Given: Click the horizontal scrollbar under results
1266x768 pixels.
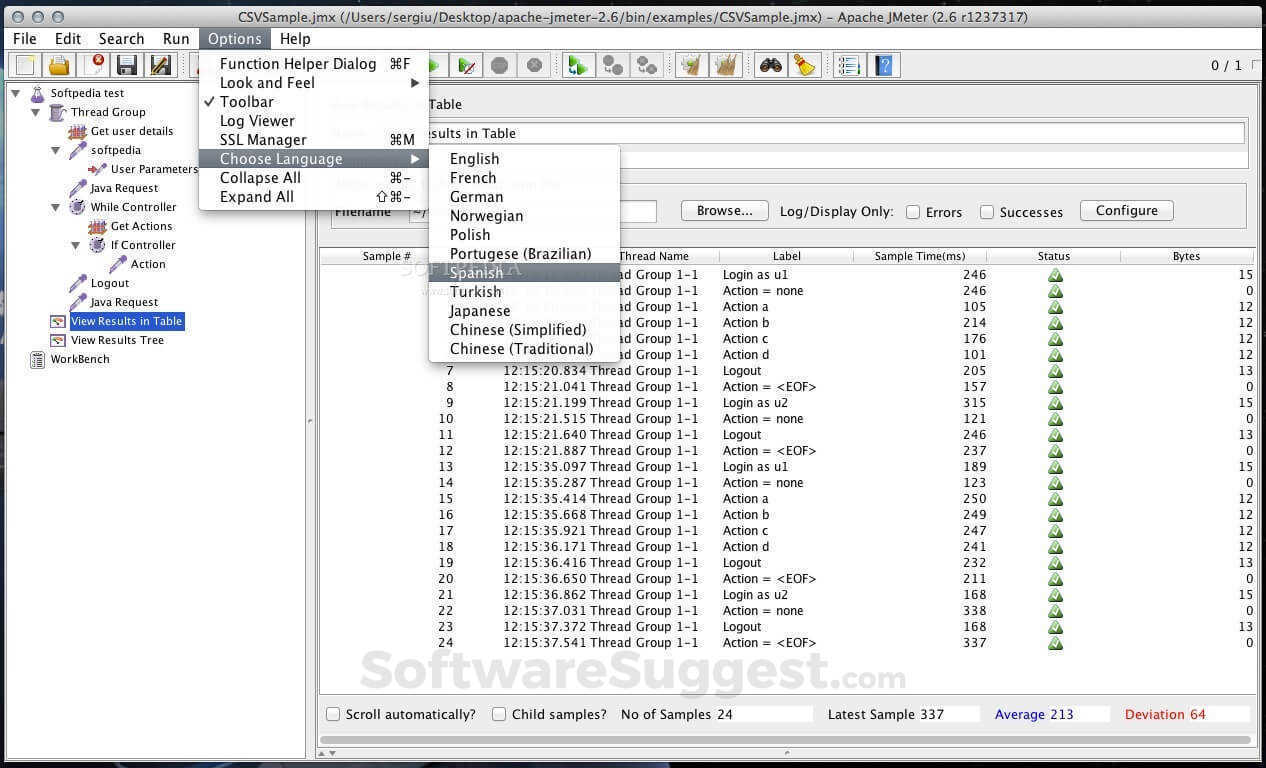Looking at the screenshot, I should [x=786, y=741].
